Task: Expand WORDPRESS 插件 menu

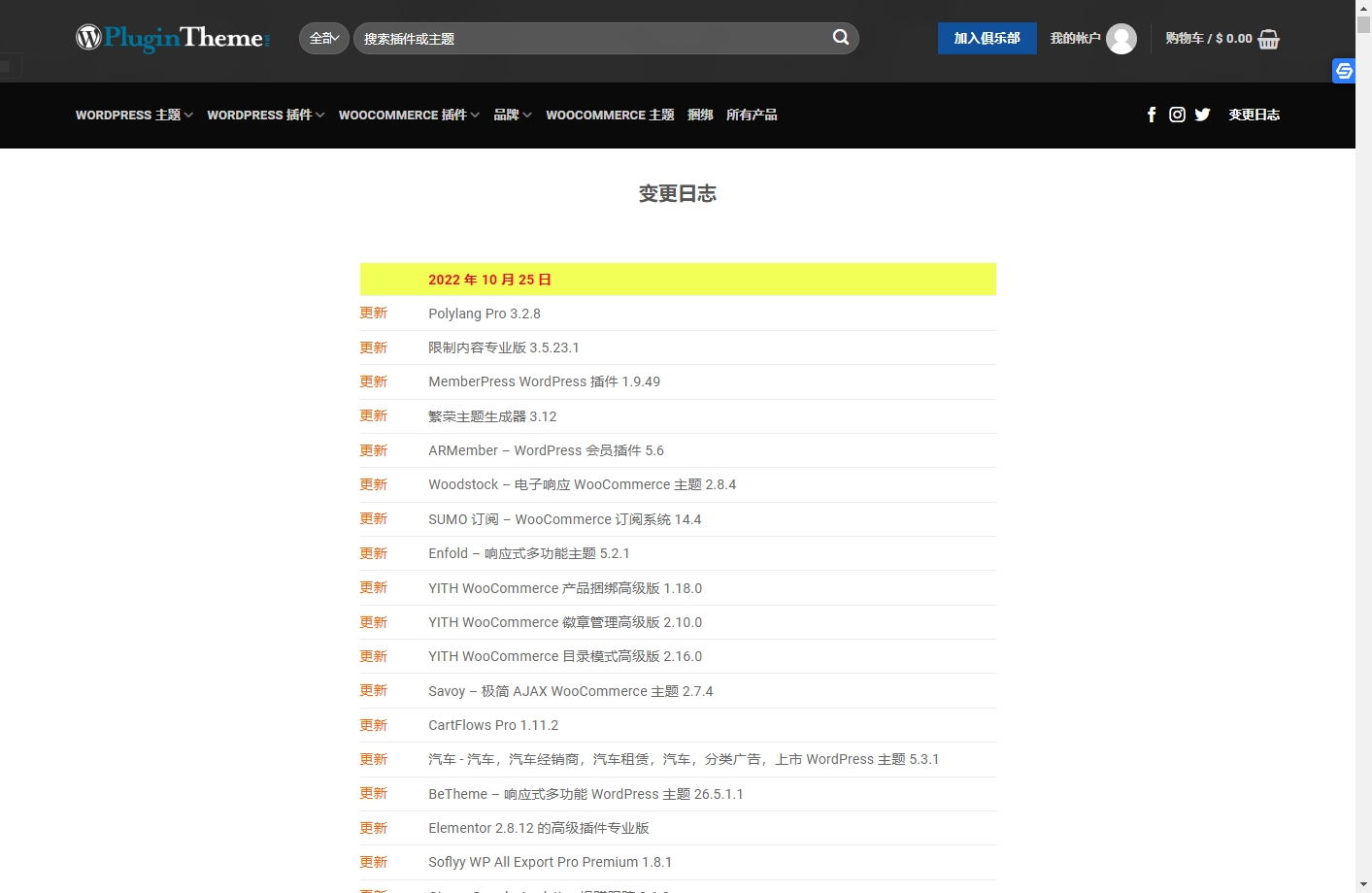Action: point(266,115)
